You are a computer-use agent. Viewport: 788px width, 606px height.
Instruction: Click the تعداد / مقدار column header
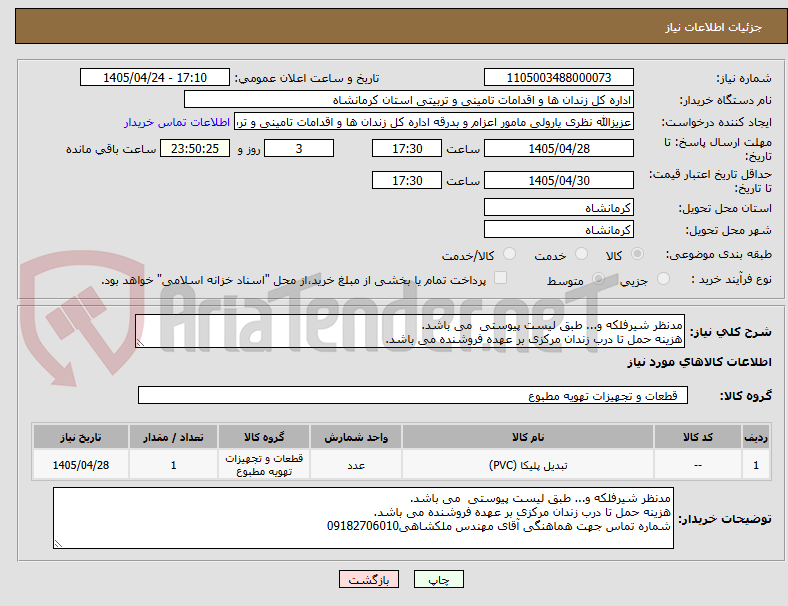173,437
